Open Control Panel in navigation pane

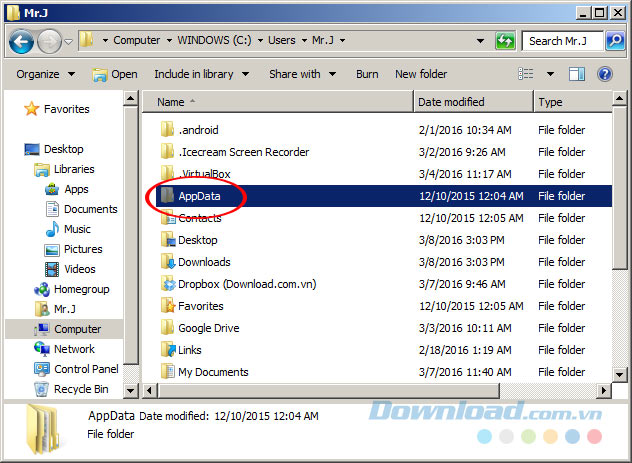click(x=76, y=369)
